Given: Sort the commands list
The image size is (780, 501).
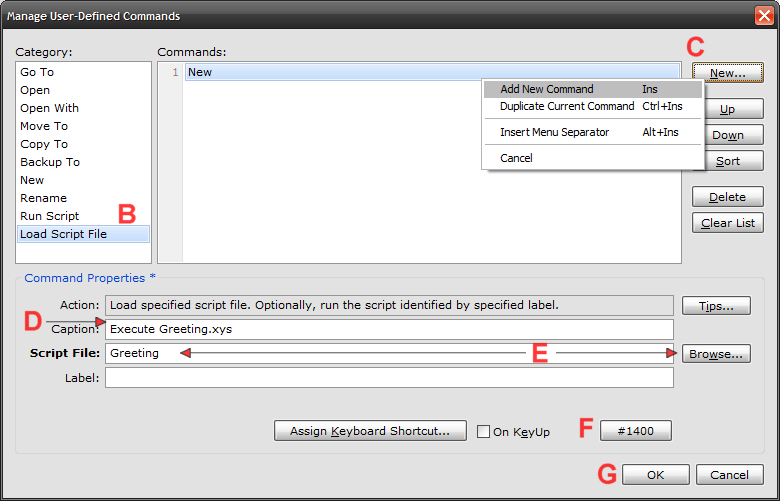Looking at the screenshot, I should pyautogui.click(x=734, y=161).
